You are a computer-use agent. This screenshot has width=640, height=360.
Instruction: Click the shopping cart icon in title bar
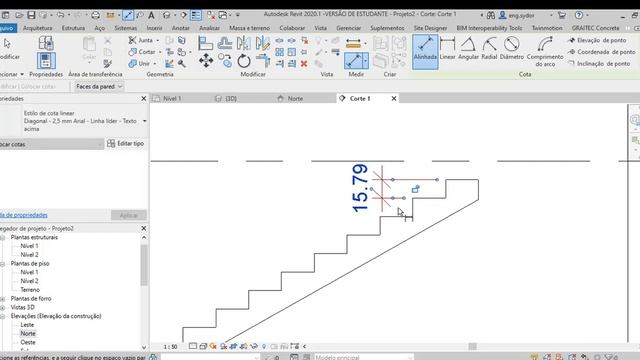pos(562,15)
